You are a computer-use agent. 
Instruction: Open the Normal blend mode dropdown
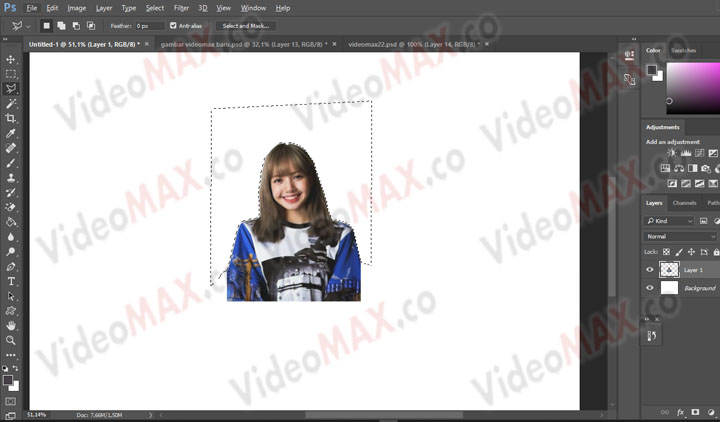point(680,236)
